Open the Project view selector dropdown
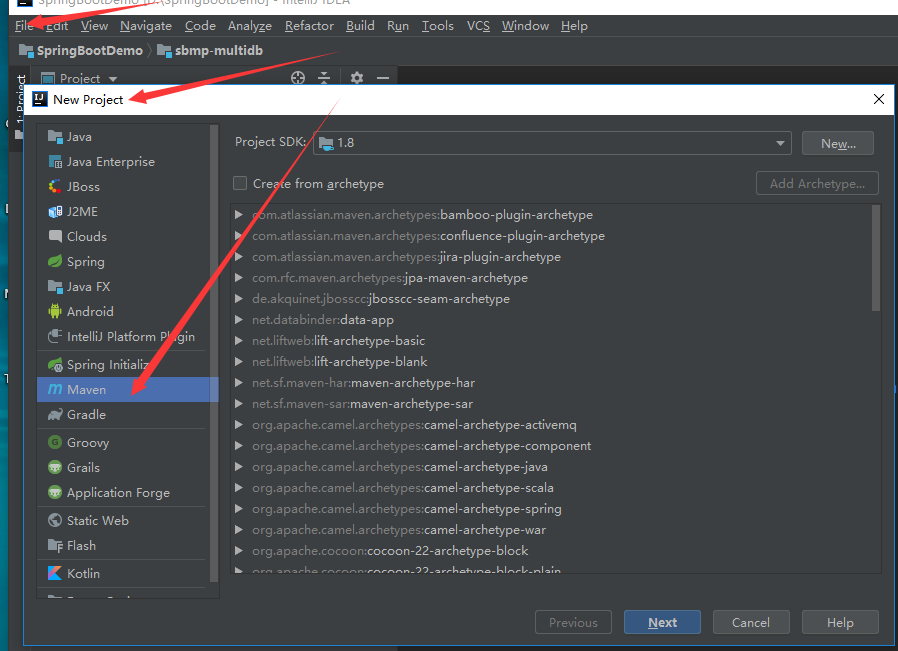This screenshot has width=898, height=651. [113, 78]
